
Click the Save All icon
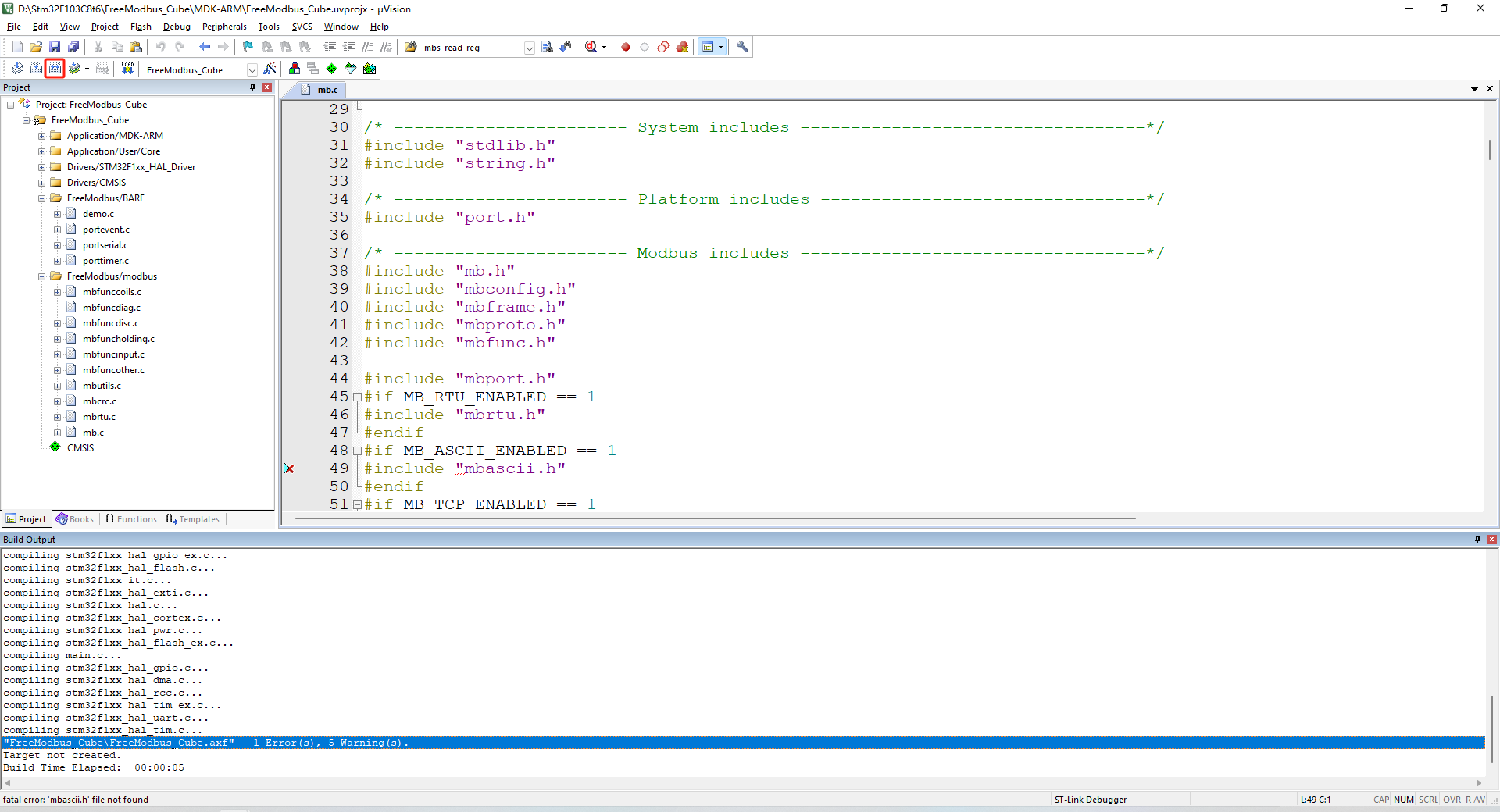coord(73,47)
